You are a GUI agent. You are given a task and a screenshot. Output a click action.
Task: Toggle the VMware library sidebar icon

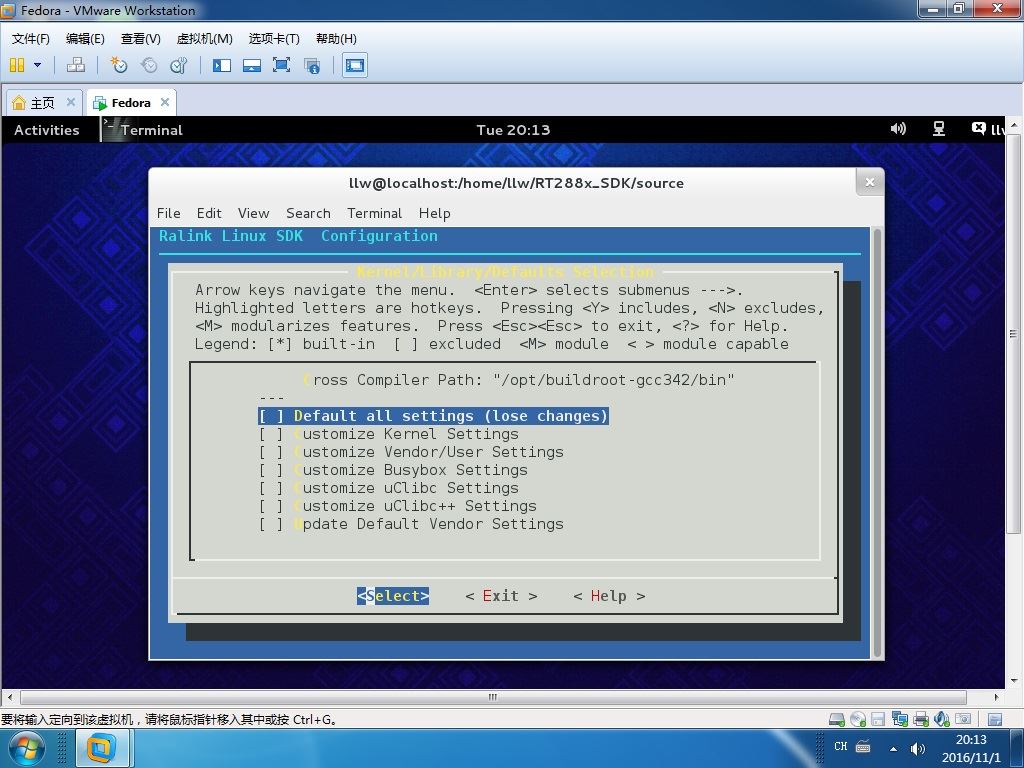pyautogui.click(x=222, y=65)
